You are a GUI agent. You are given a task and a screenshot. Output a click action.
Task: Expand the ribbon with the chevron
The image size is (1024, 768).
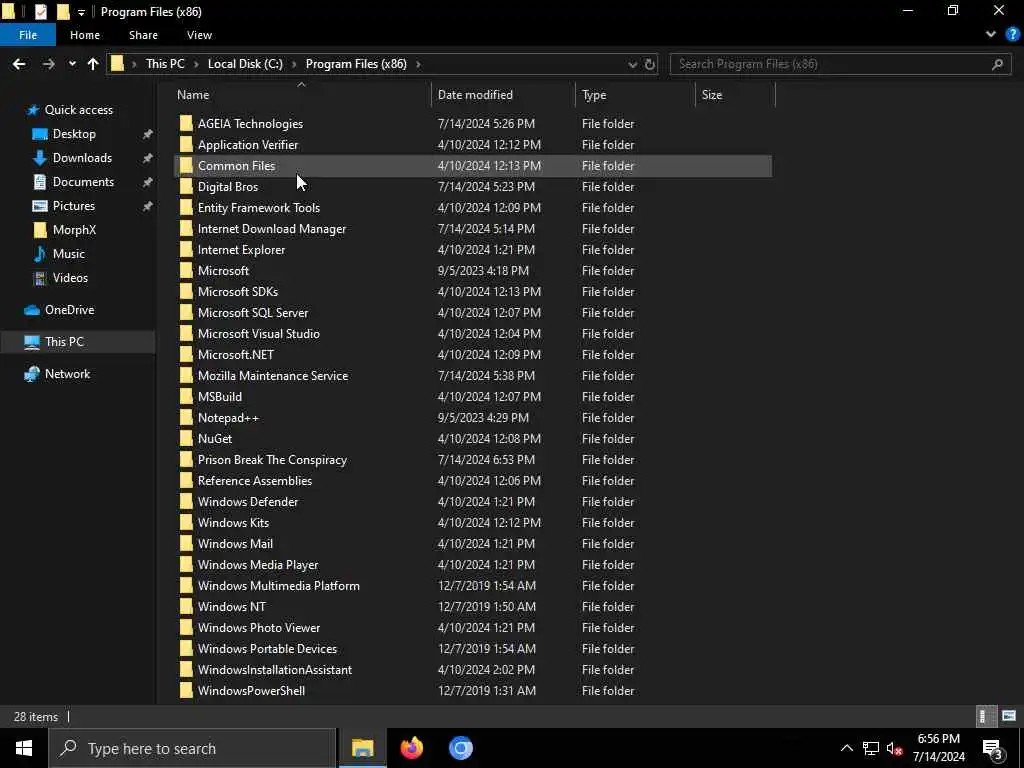991,35
